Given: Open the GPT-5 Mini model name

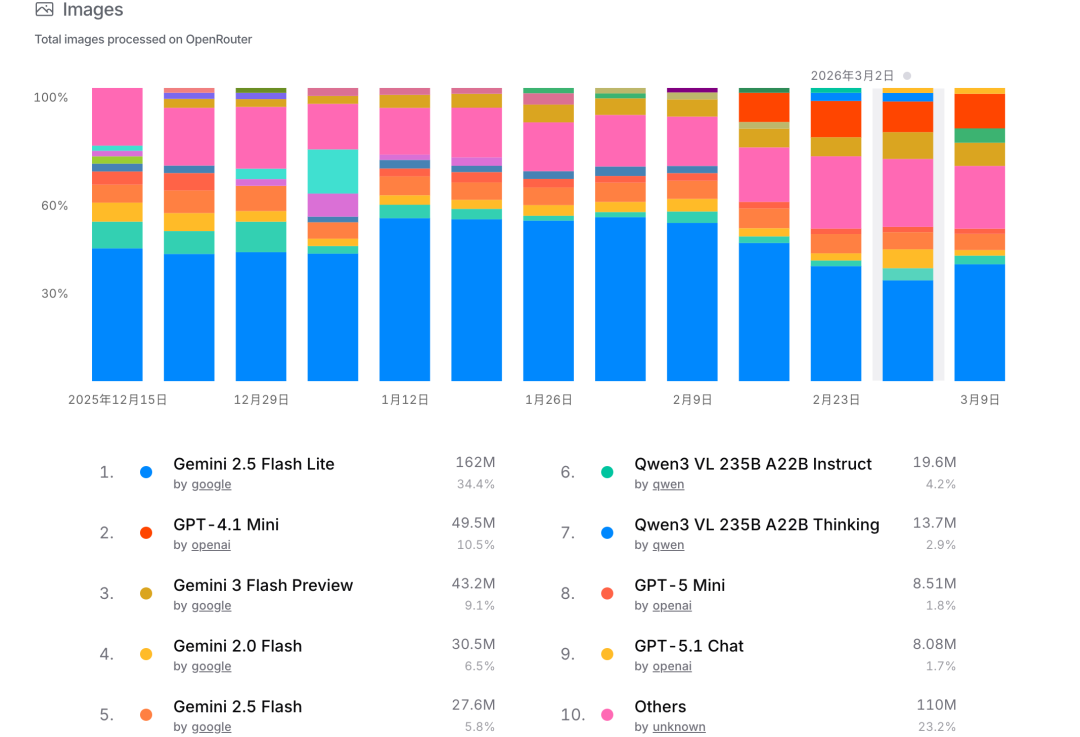Looking at the screenshot, I should pyautogui.click(x=679, y=585).
